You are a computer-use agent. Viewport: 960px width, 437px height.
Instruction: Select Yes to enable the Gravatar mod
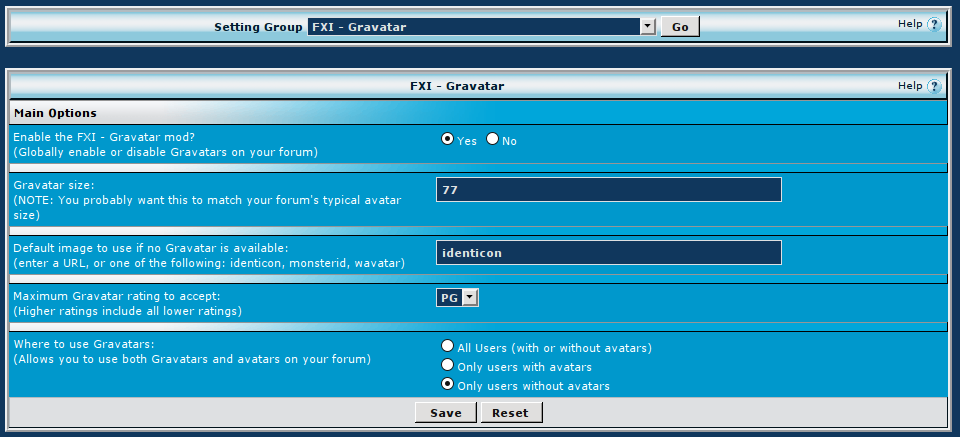click(x=447, y=140)
